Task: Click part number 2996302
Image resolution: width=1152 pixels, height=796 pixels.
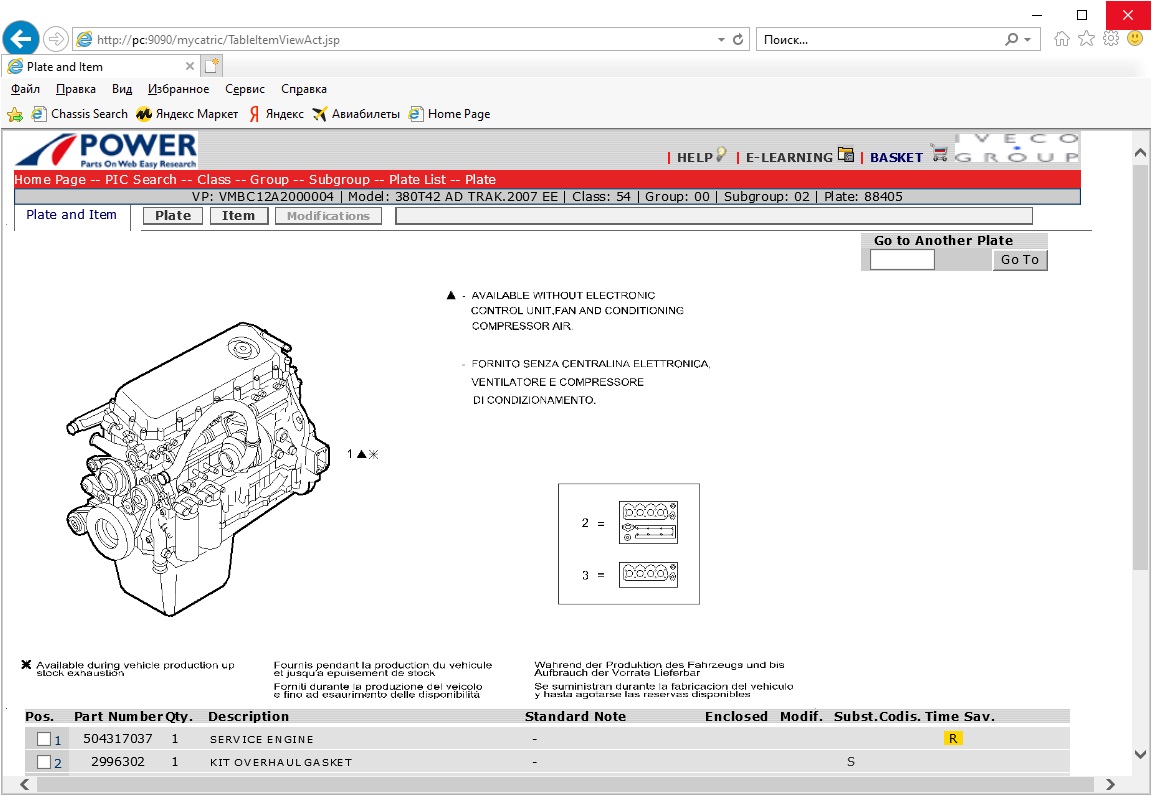Action: pyautogui.click(x=118, y=761)
